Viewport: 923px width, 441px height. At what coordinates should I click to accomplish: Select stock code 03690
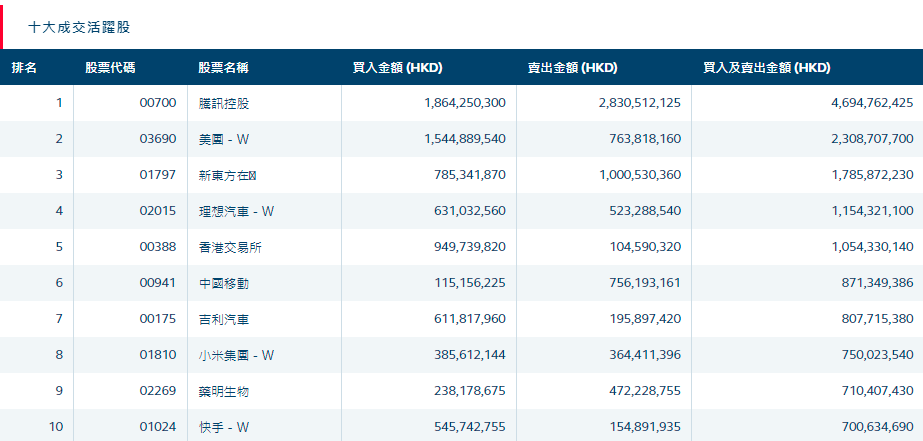pyautogui.click(x=158, y=139)
